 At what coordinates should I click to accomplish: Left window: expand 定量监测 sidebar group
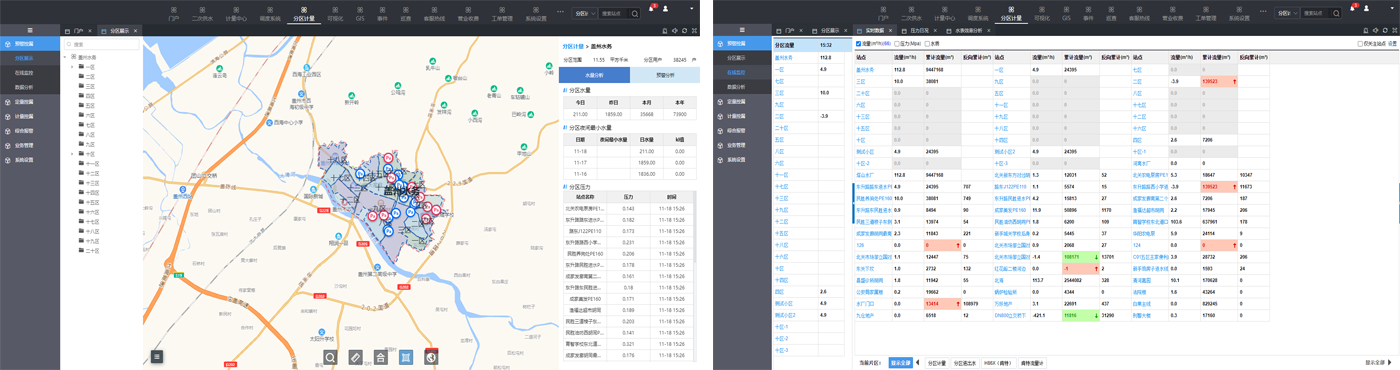(29, 101)
